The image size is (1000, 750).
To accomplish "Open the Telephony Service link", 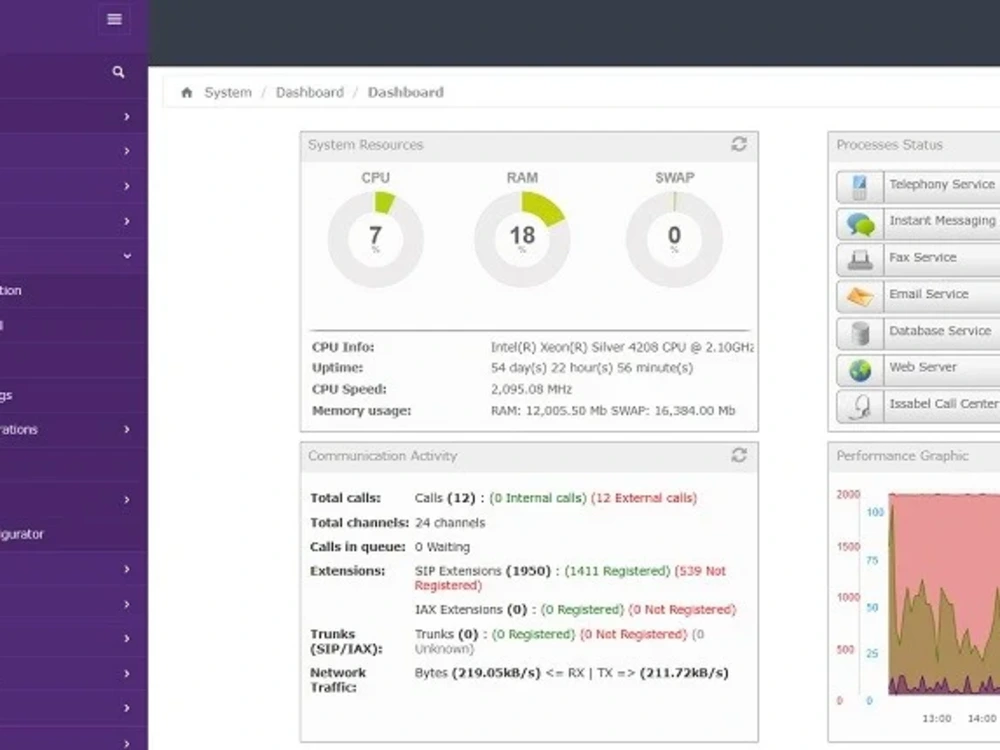I will [x=941, y=186].
